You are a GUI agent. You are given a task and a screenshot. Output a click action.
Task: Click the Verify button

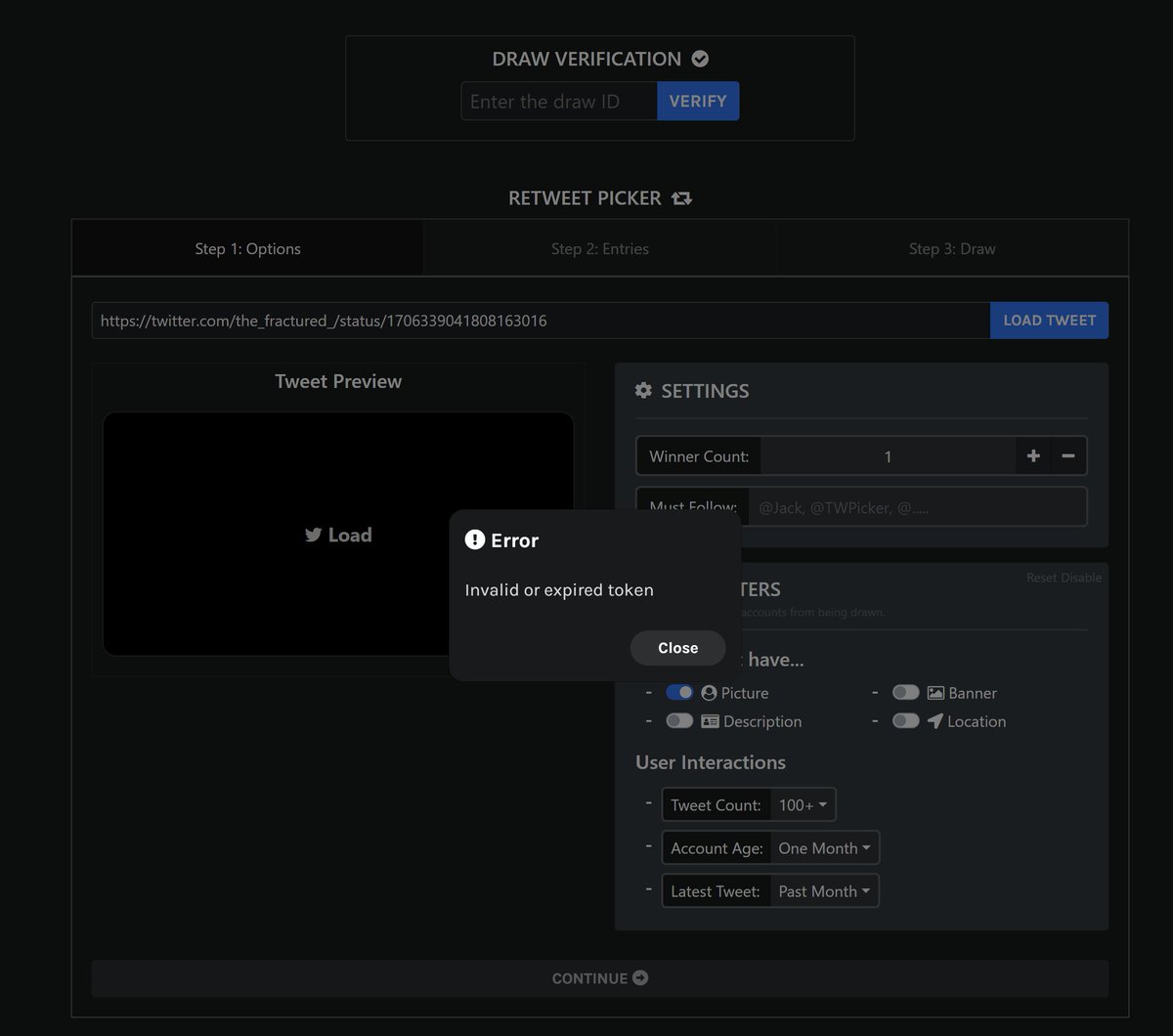698,101
